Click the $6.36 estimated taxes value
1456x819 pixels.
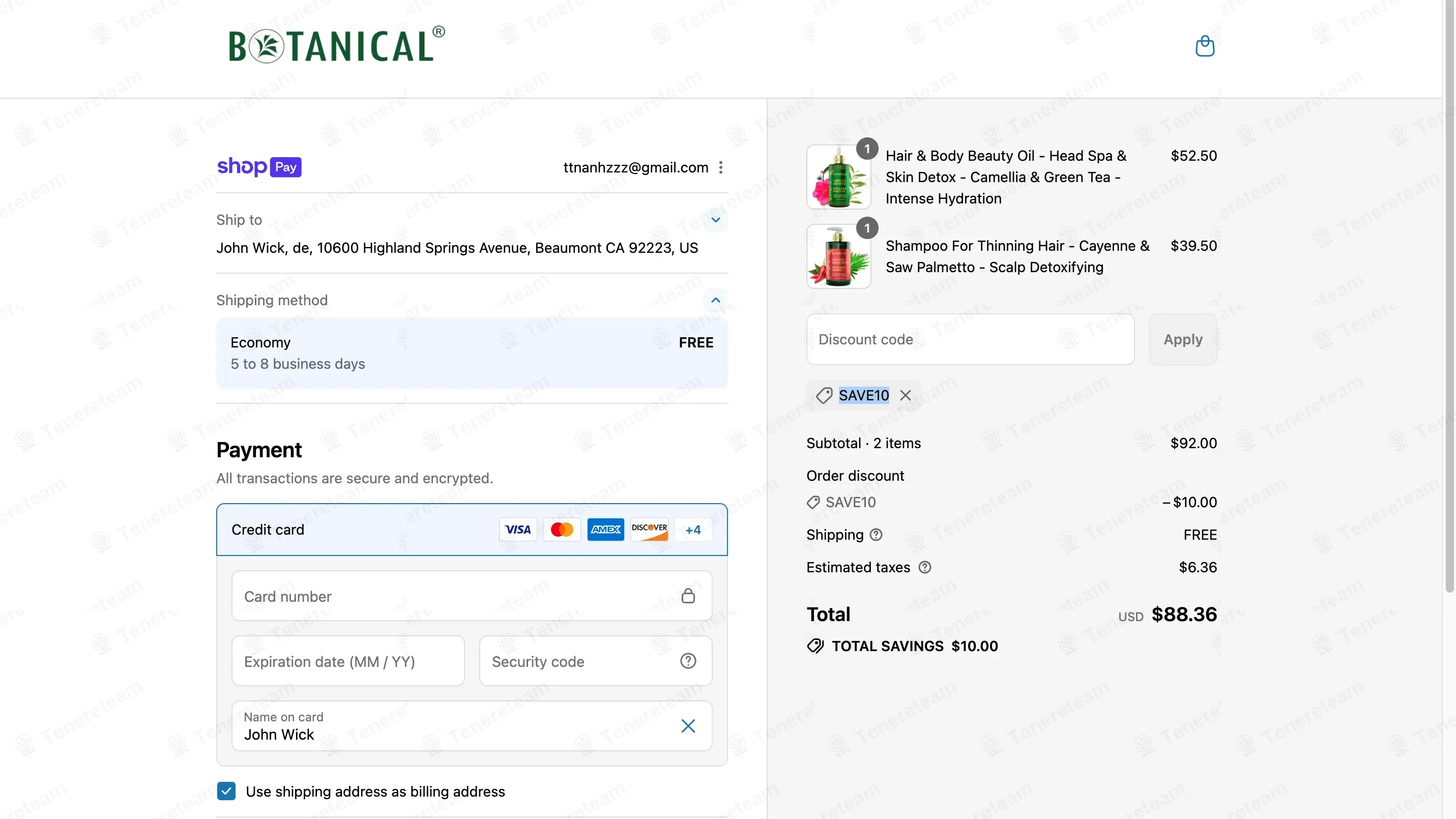click(1198, 567)
